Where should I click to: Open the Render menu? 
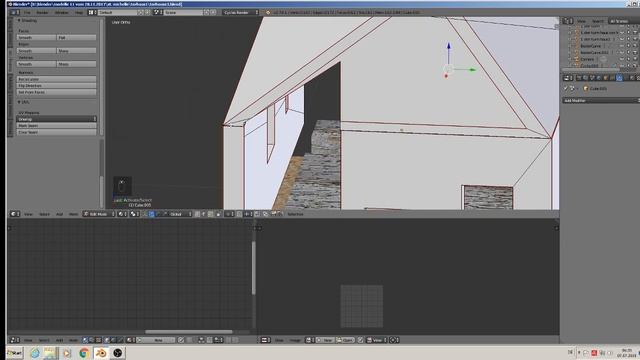(42, 12)
